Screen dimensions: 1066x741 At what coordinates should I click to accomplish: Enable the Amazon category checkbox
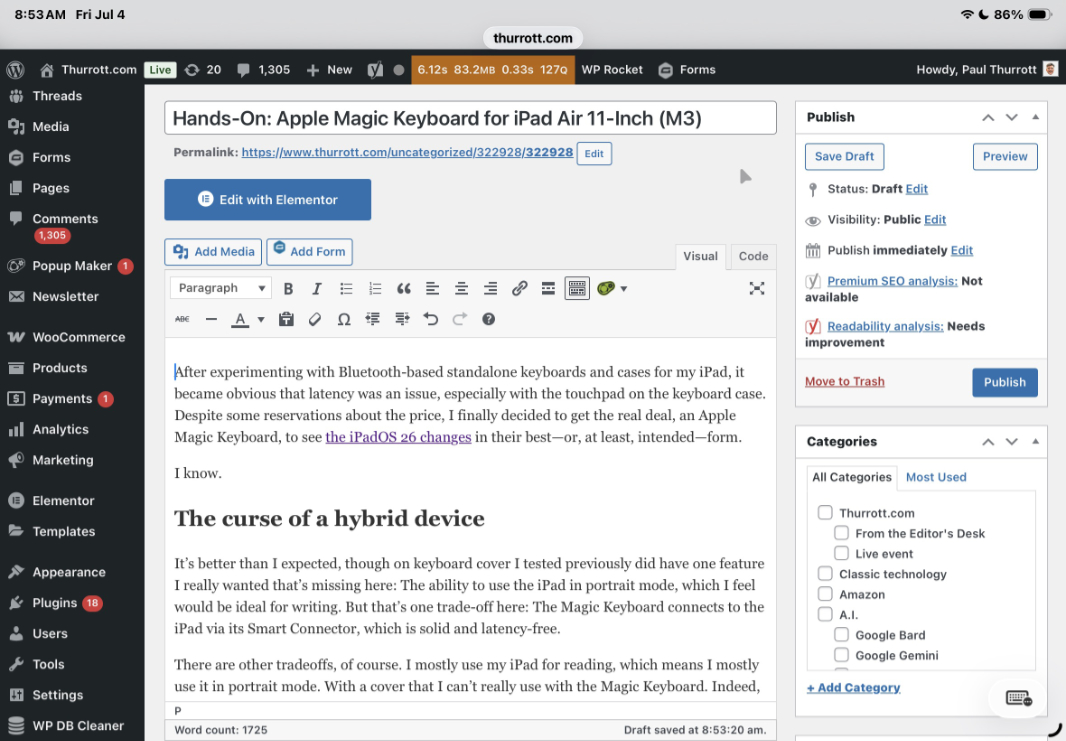[x=825, y=594]
